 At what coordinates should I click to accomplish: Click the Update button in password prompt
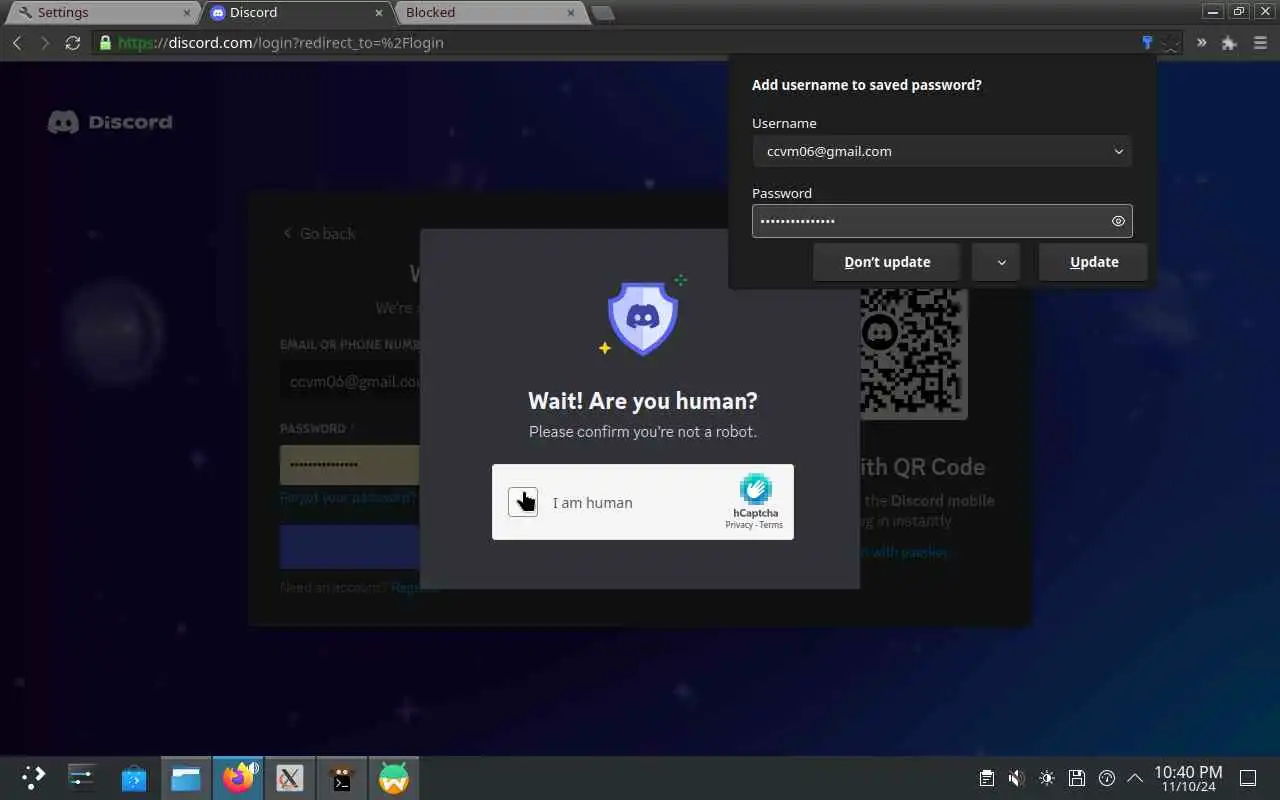1093,262
